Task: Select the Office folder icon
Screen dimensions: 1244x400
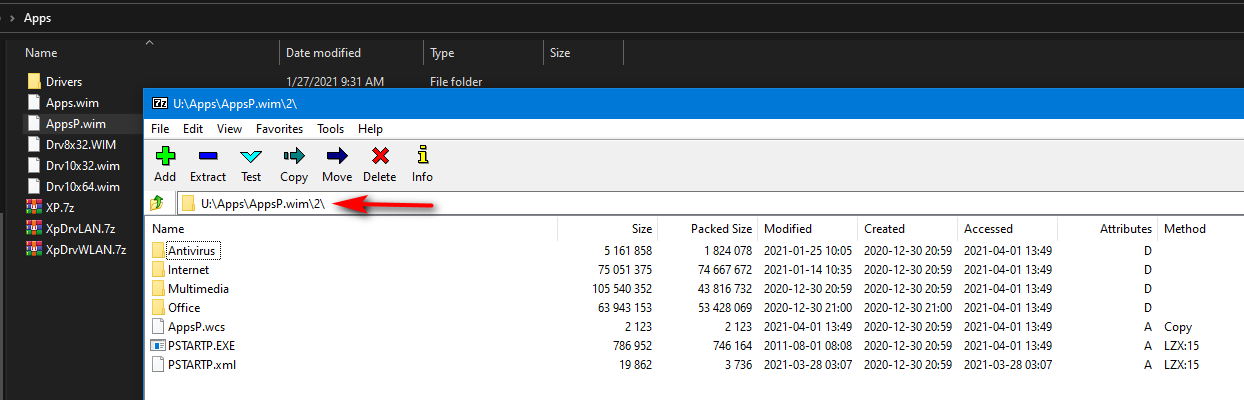Action: 159,307
